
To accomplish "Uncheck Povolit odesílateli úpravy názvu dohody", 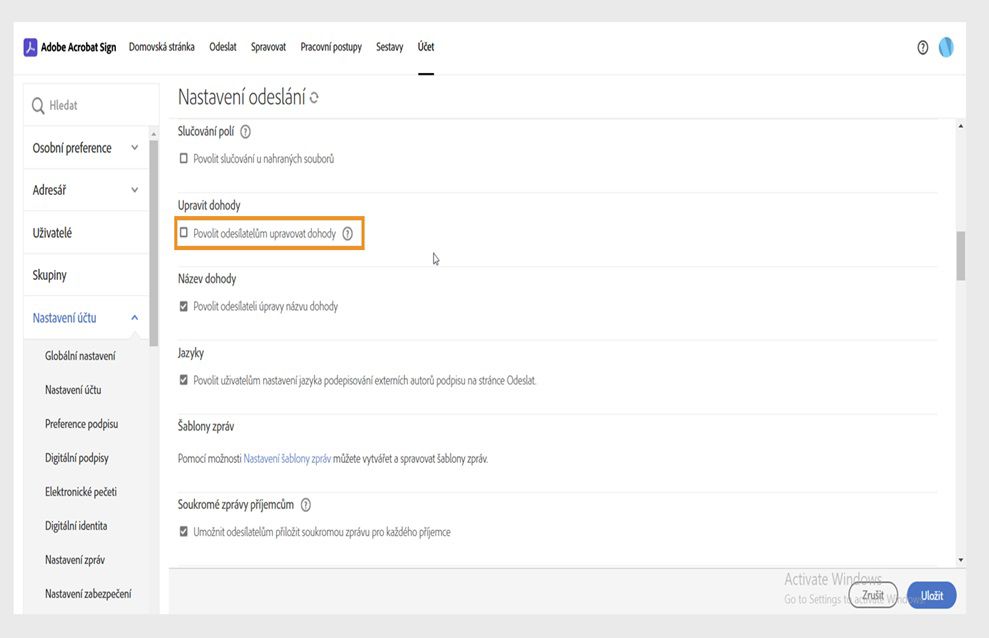I will click(184, 306).
